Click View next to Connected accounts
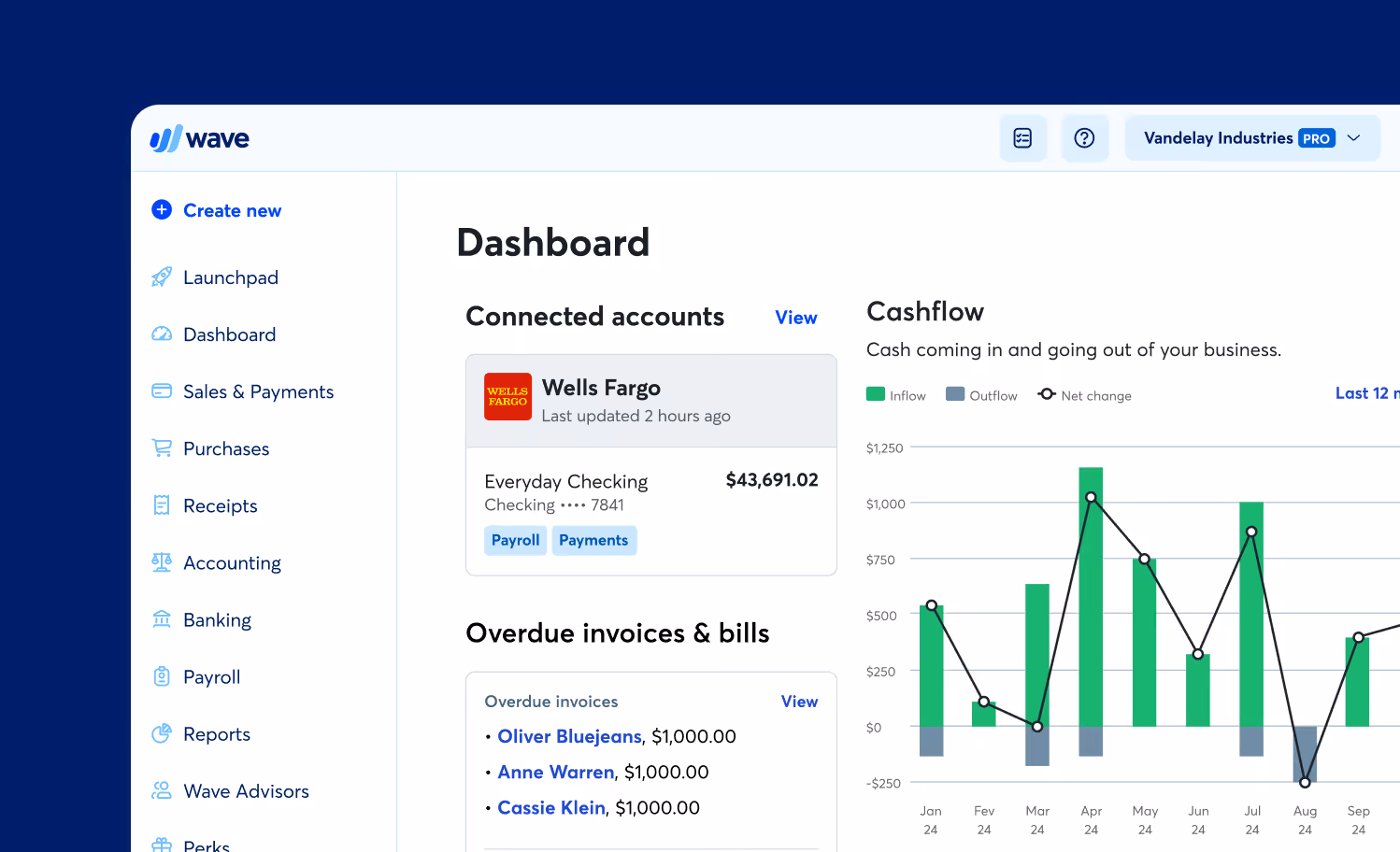 coord(795,318)
